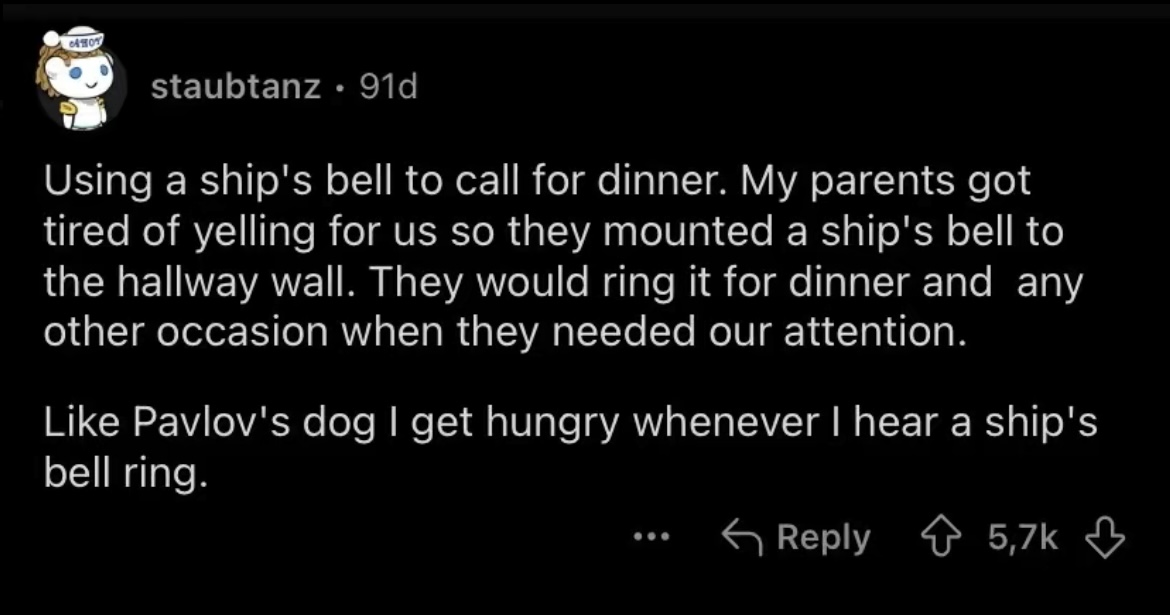Screen dimensions: 1170x615
Task: Click the dot separator after the username
Action: pyautogui.click(x=340, y=88)
